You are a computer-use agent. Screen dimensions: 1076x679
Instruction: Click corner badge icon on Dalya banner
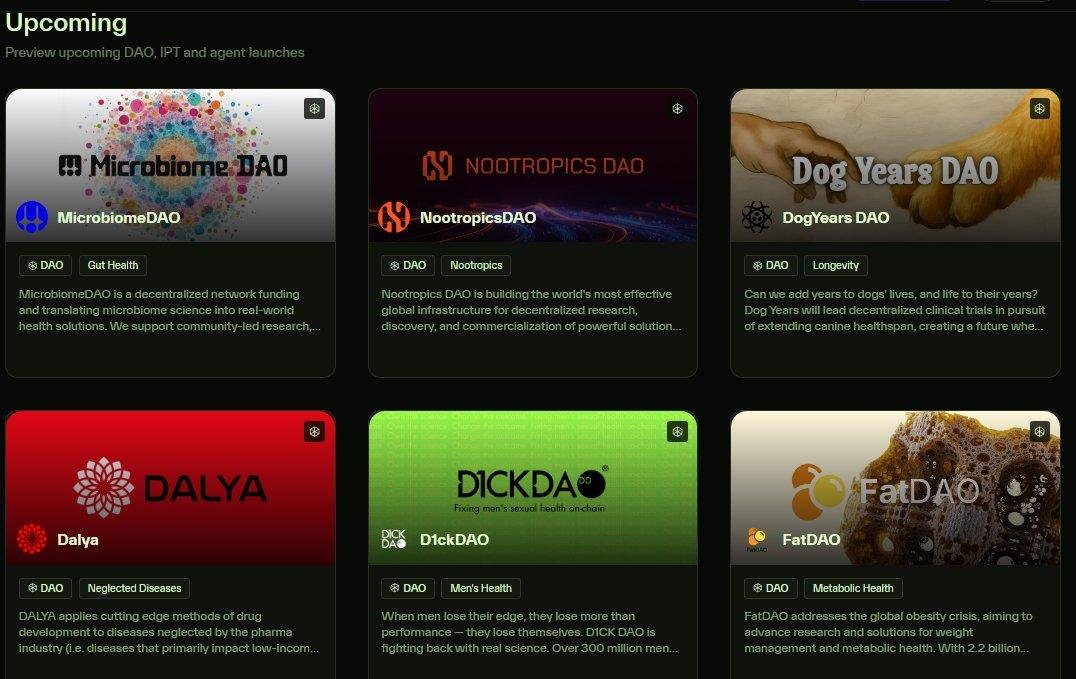314,432
